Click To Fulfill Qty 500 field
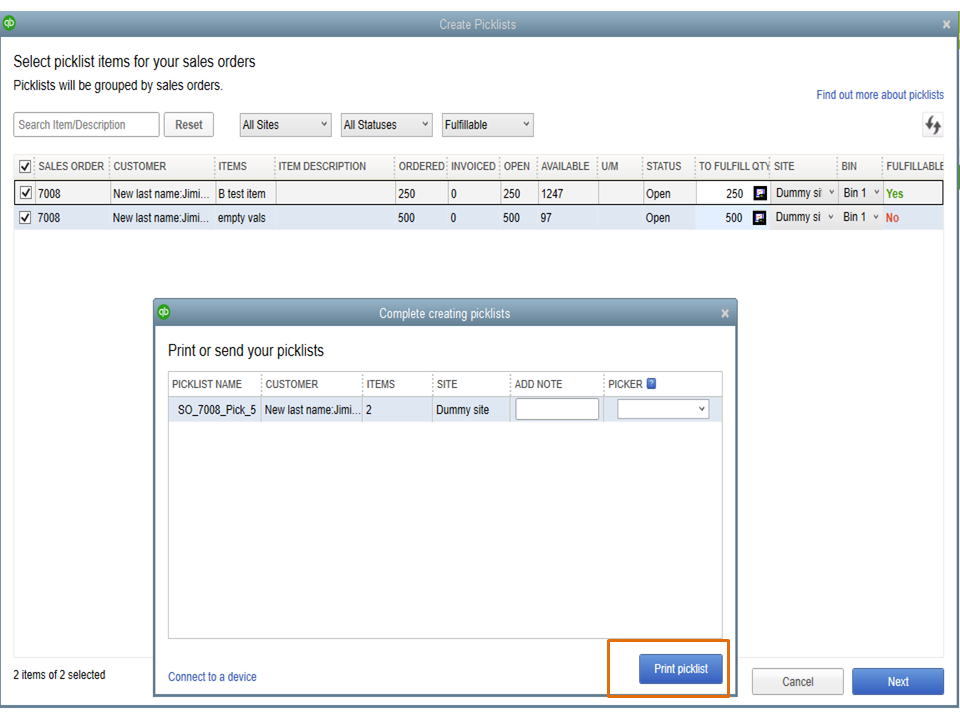This screenshot has width=960, height=720. tap(723, 217)
